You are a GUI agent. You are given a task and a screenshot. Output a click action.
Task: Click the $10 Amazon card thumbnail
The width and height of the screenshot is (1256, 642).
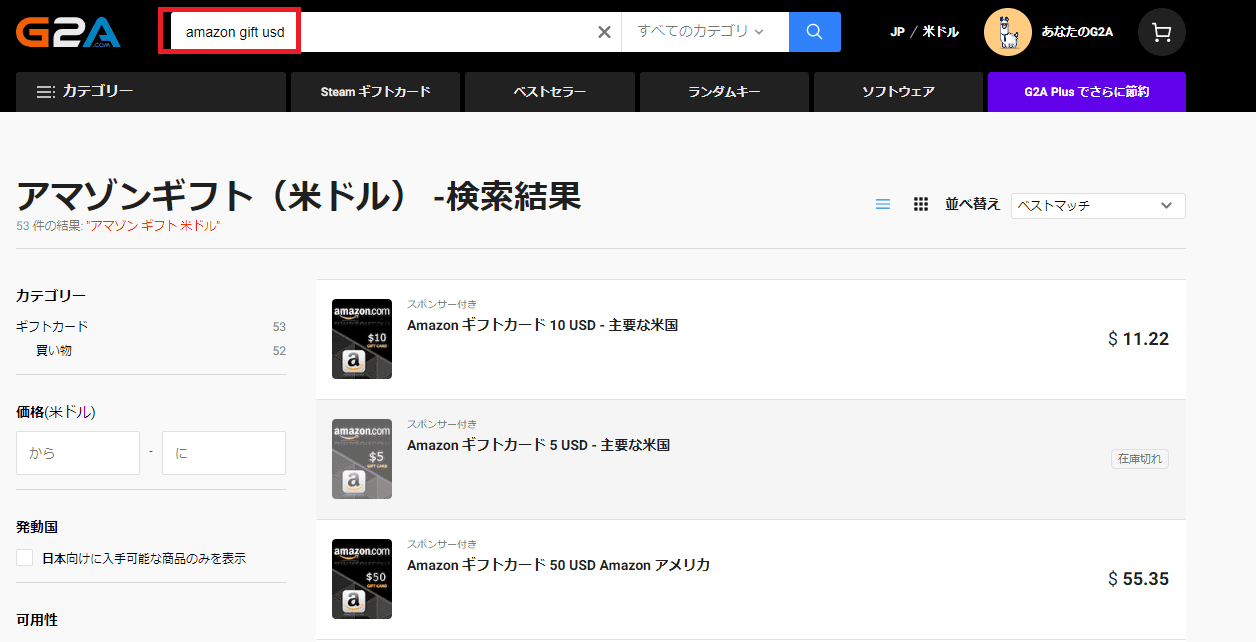pyautogui.click(x=362, y=339)
